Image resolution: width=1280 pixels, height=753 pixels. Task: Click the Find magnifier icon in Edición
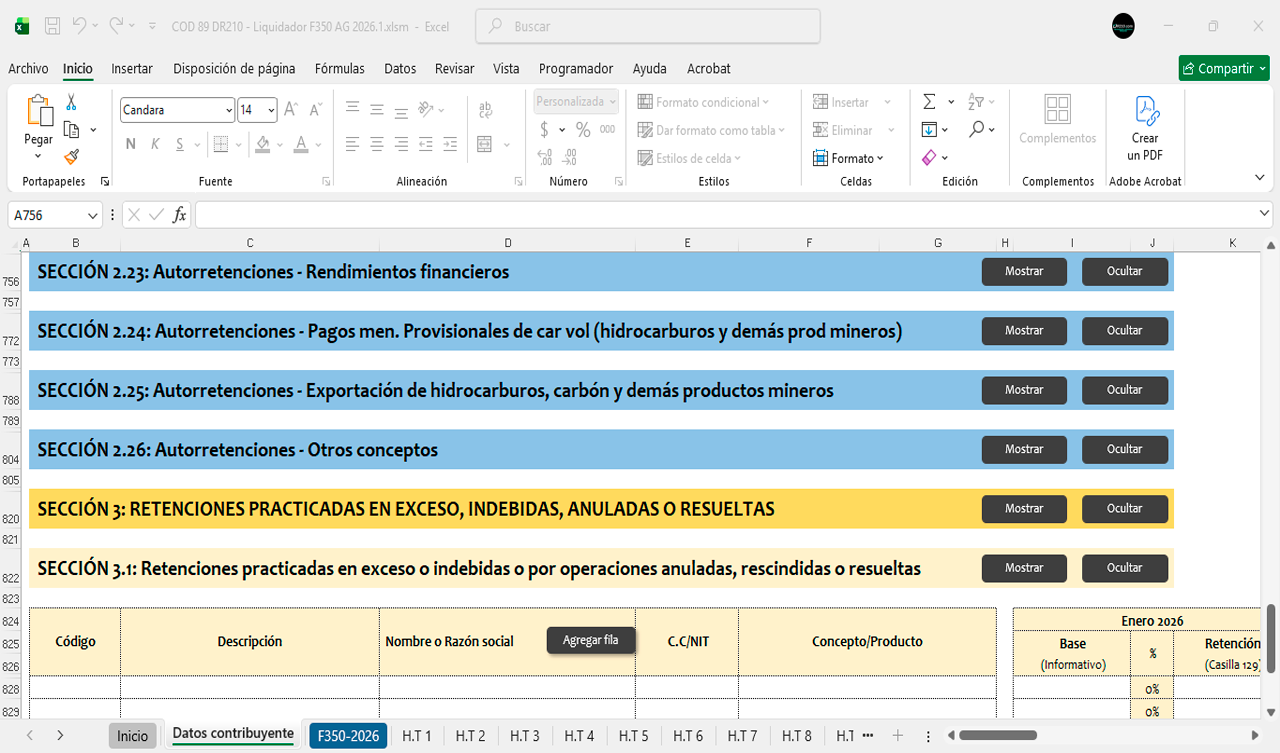coord(976,130)
